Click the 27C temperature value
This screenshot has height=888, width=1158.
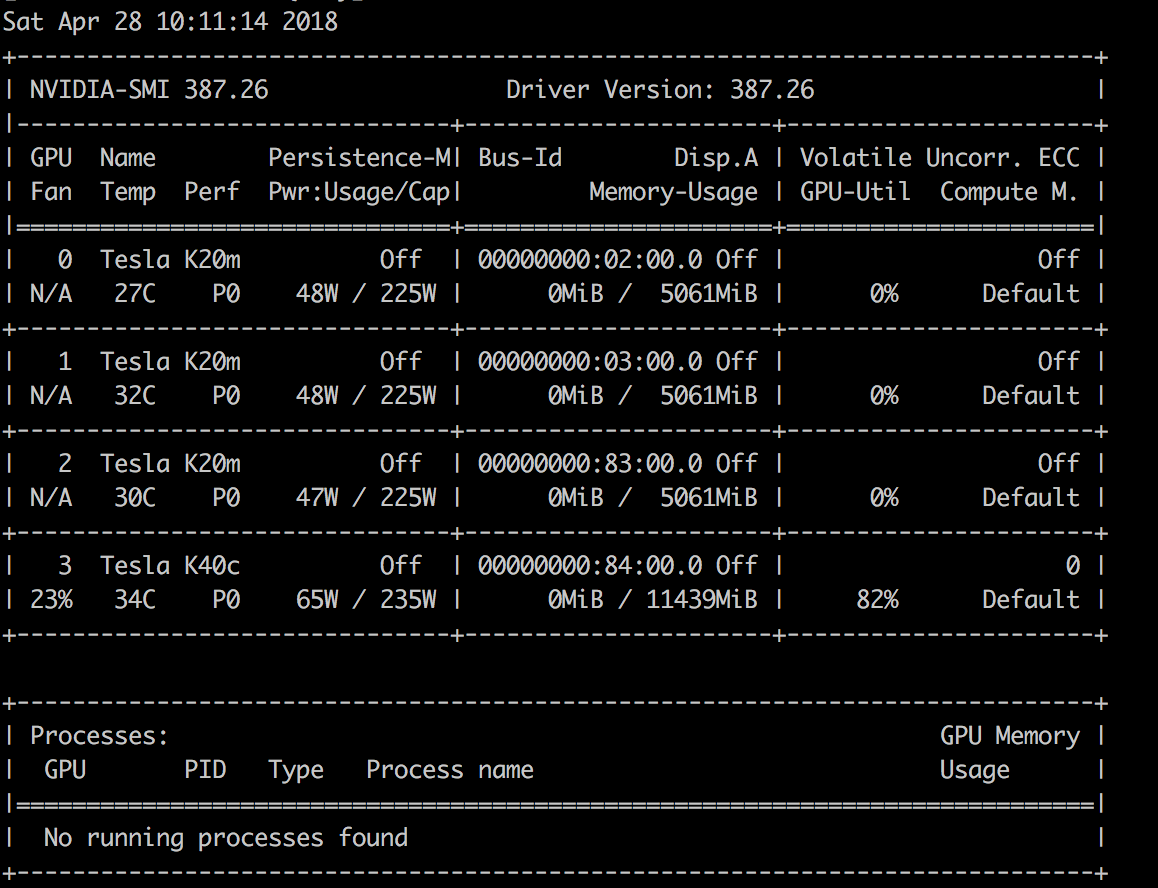[x=135, y=294]
